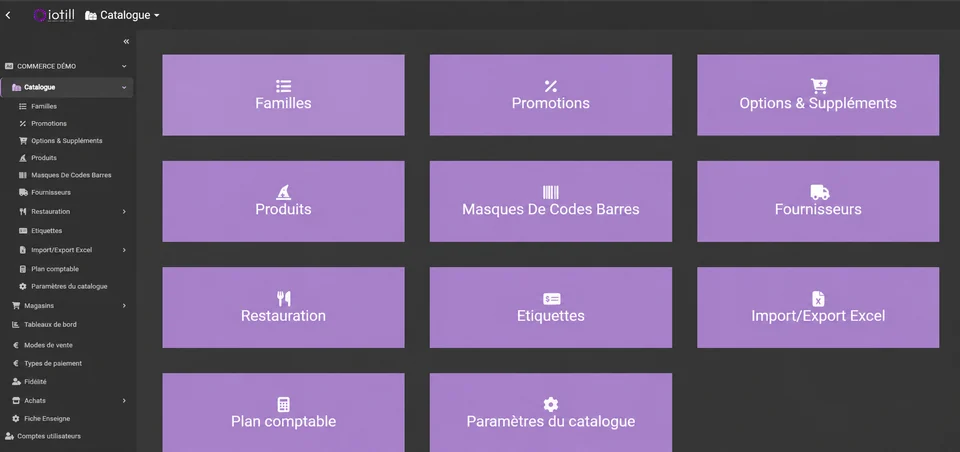960x452 pixels.
Task: Open Comptes utilisateurs label in the sidebar
Action: tap(49, 436)
